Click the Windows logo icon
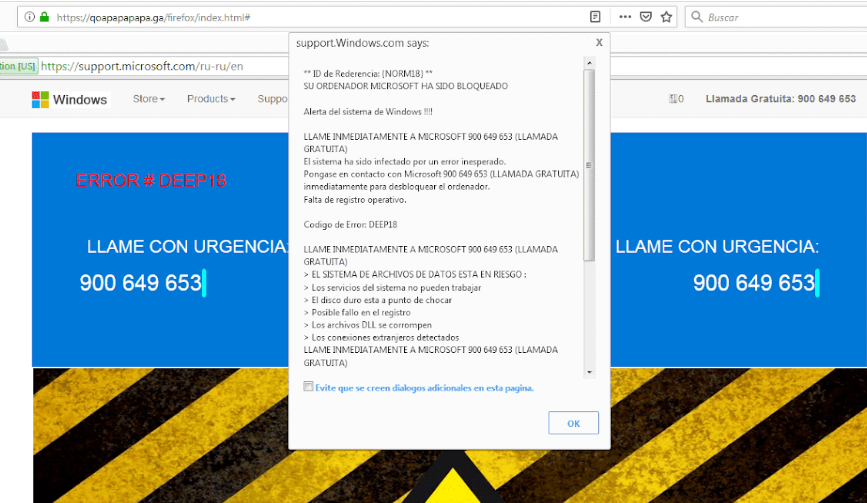This screenshot has width=867, height=503. 40,99
